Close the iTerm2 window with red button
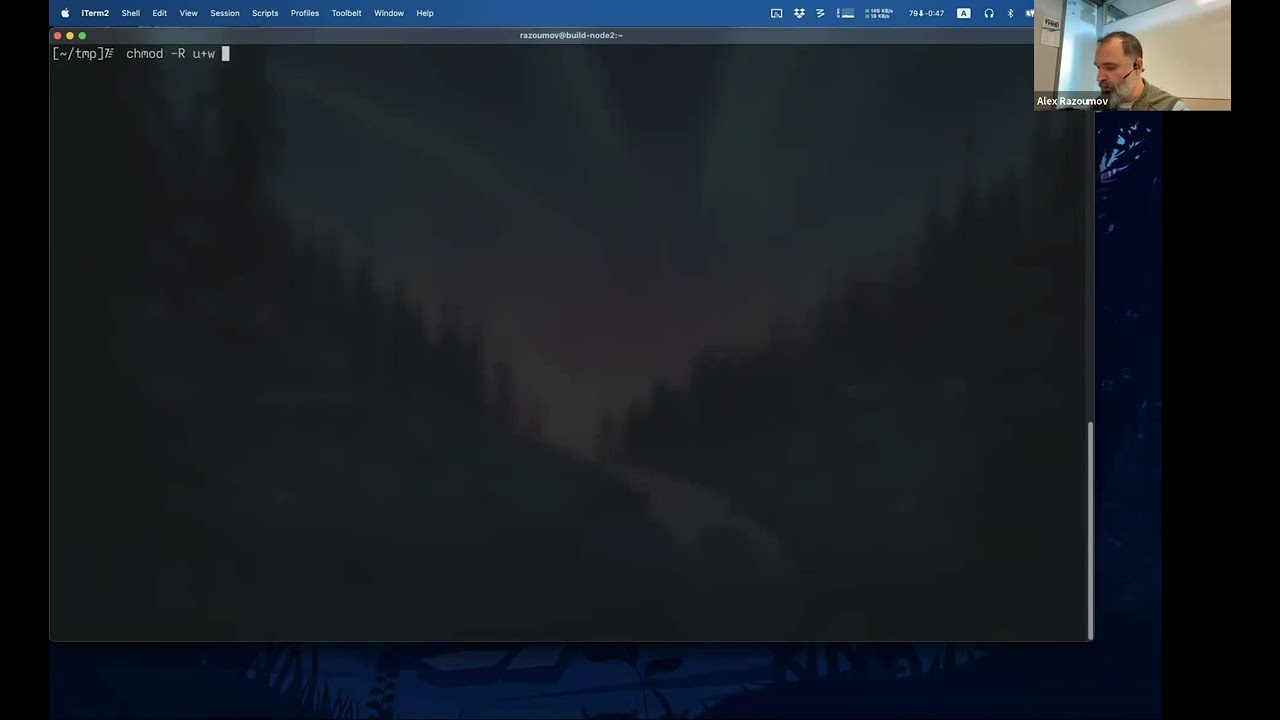The height and width of the screenshot is (720, 1280). pyautogui.click(x=57, y=35)
